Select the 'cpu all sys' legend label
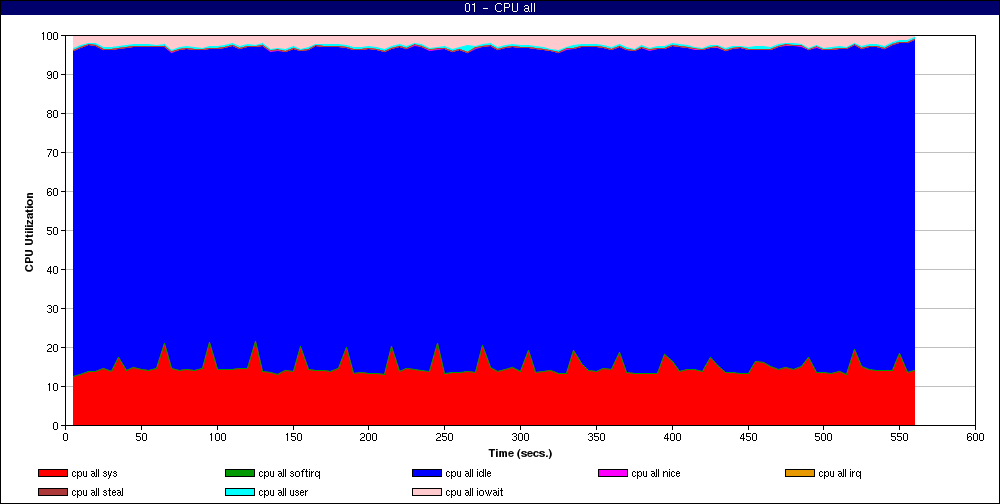Screen dimensions: 1000x504 pyautogui.click(x=94, y=473)
